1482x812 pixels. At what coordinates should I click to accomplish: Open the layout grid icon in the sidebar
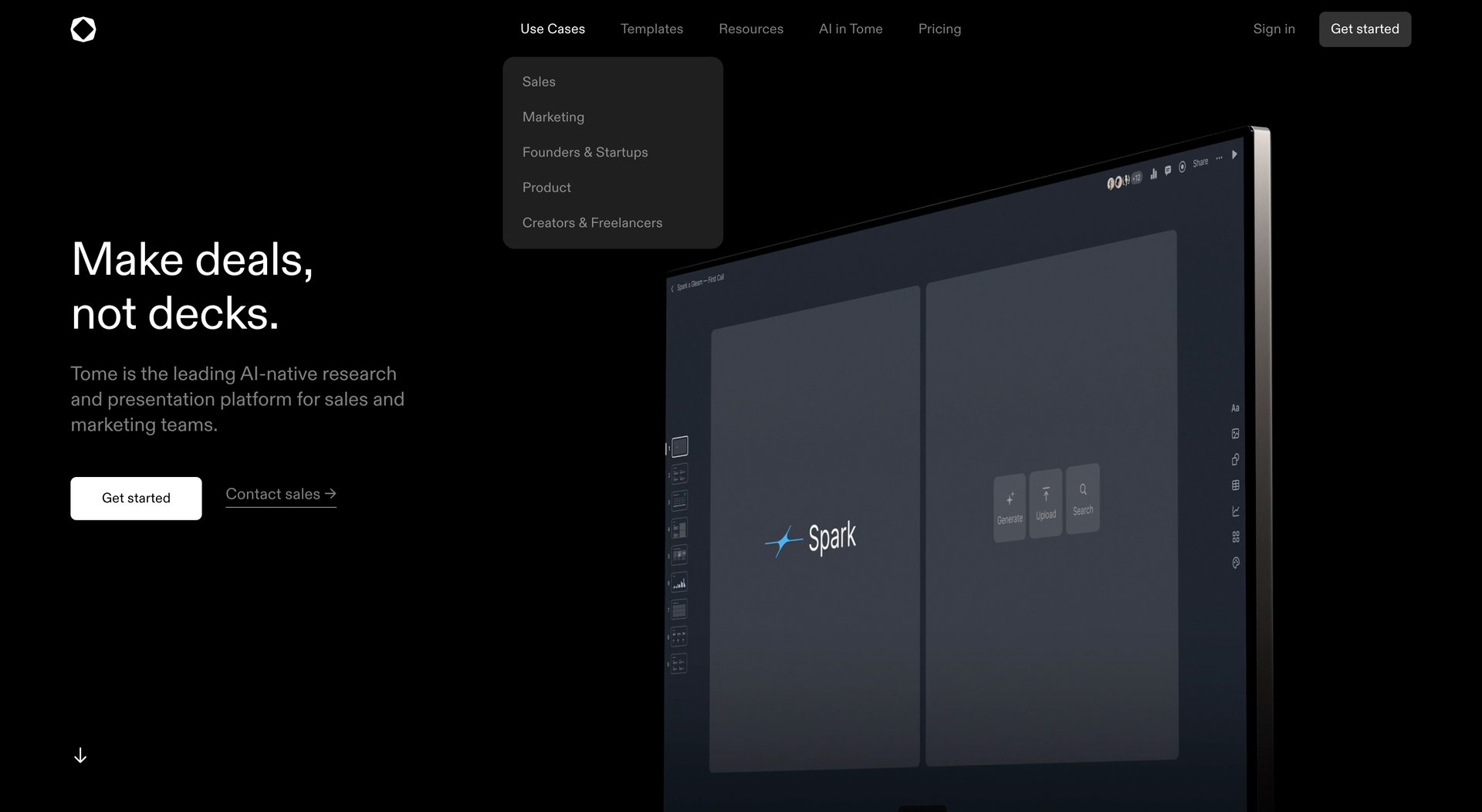coord(1235,536)
